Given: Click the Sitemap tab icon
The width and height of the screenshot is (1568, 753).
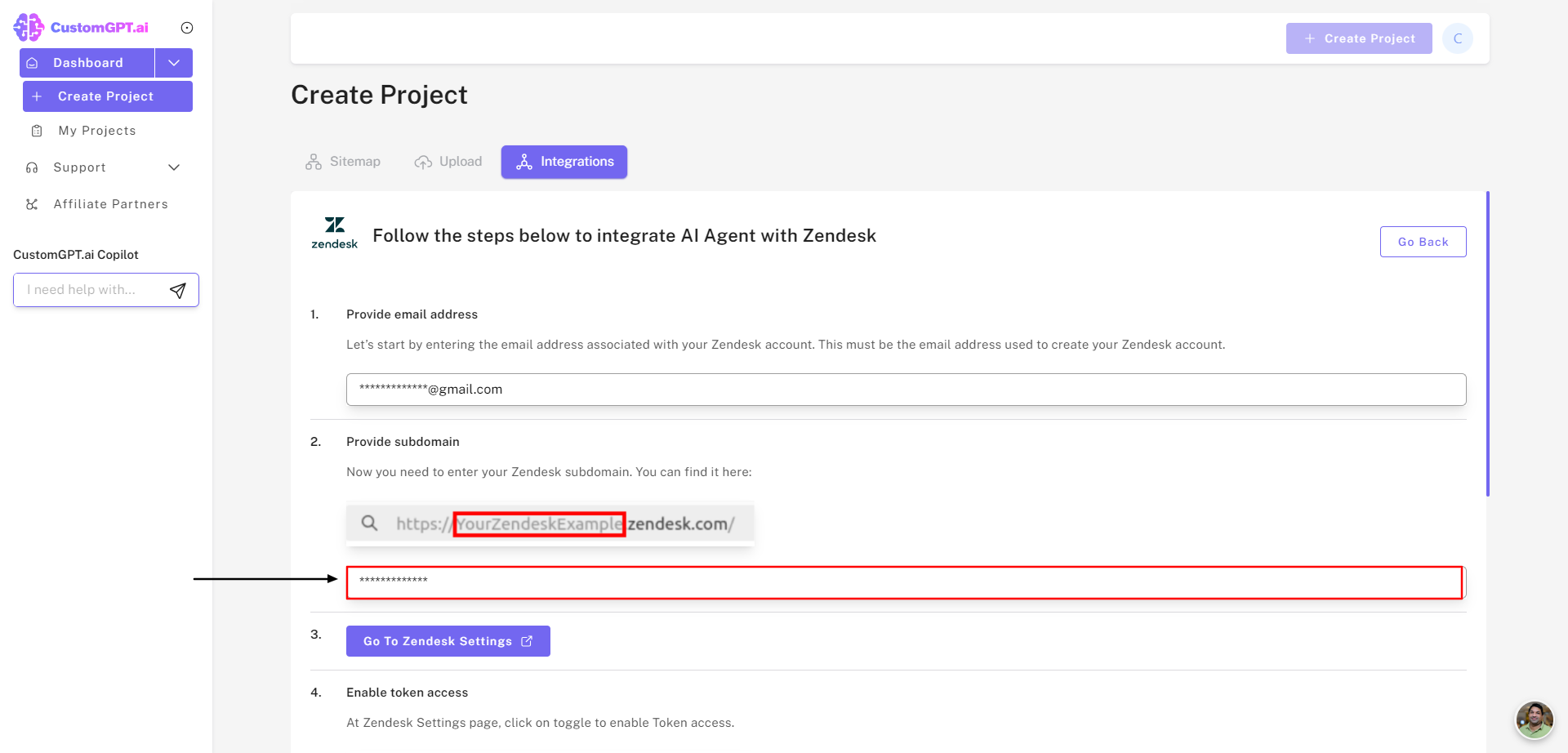Looking at the screenshot, I should pyautogui.click(x=314, y=162).
